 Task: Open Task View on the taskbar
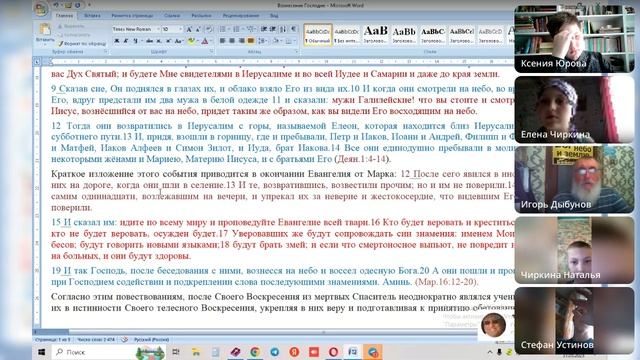(176, 352)
